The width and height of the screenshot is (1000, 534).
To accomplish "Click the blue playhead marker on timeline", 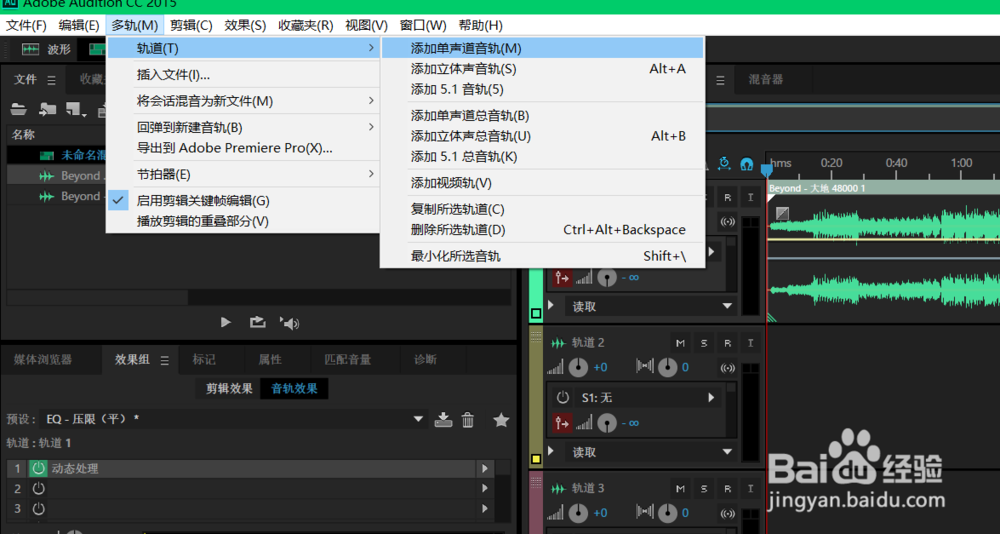I will tap(766, 170).
